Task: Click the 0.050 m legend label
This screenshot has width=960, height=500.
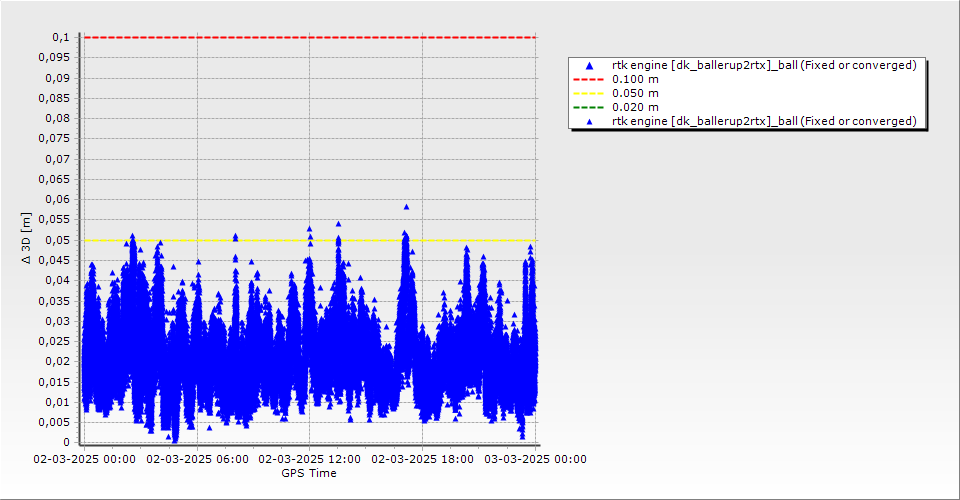Action: (x=636, y=93)
